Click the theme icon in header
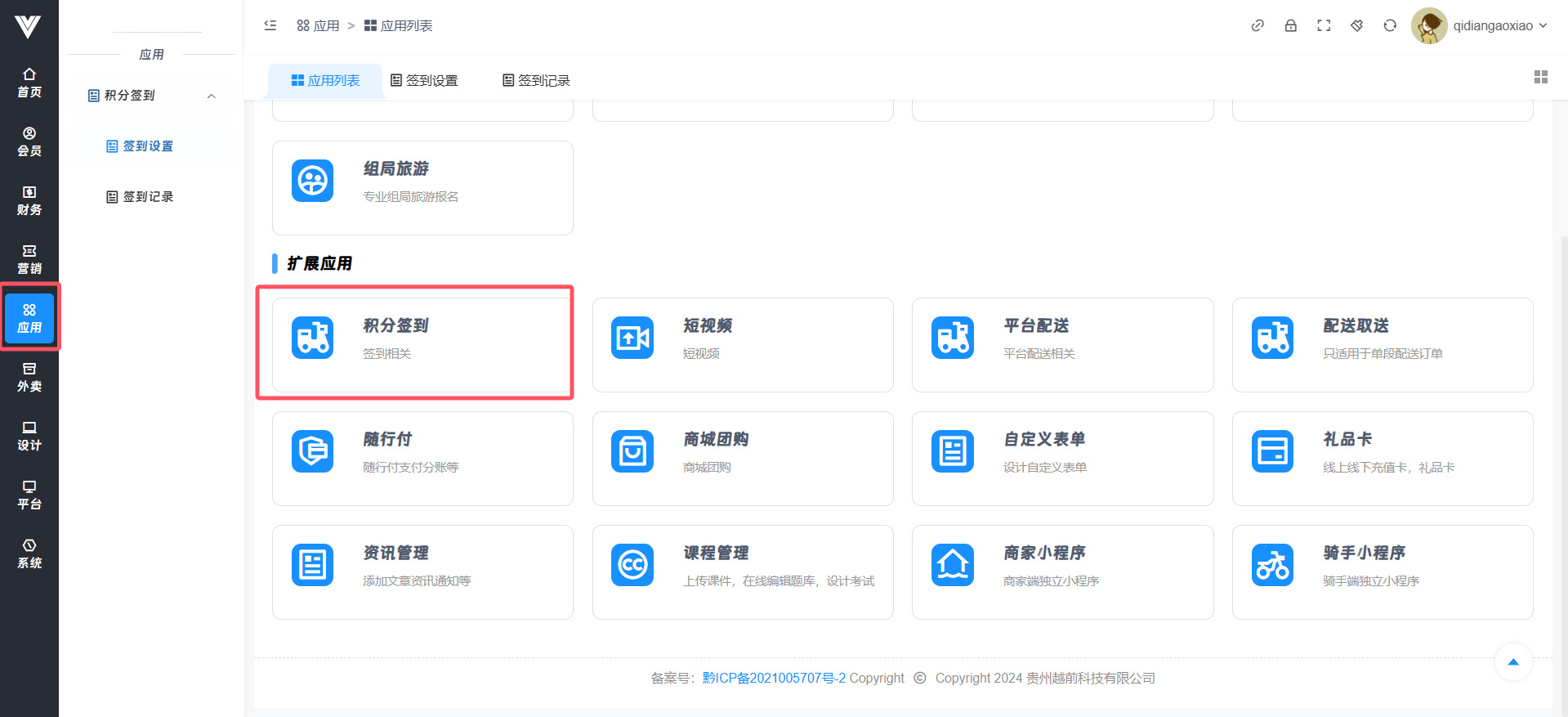Viewport: 1568px width, 717px height. (1356, 25)
